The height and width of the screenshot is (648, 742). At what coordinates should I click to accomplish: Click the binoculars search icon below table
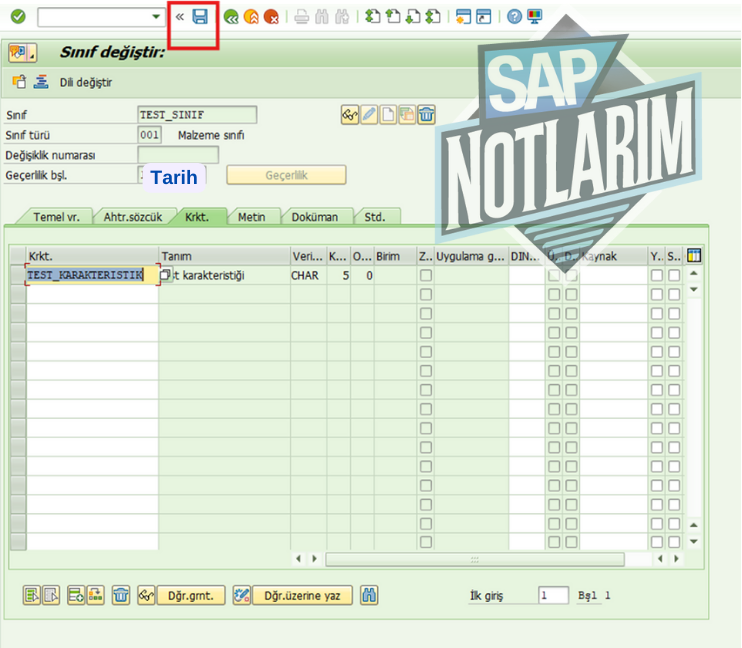click(x=369, y=595)
